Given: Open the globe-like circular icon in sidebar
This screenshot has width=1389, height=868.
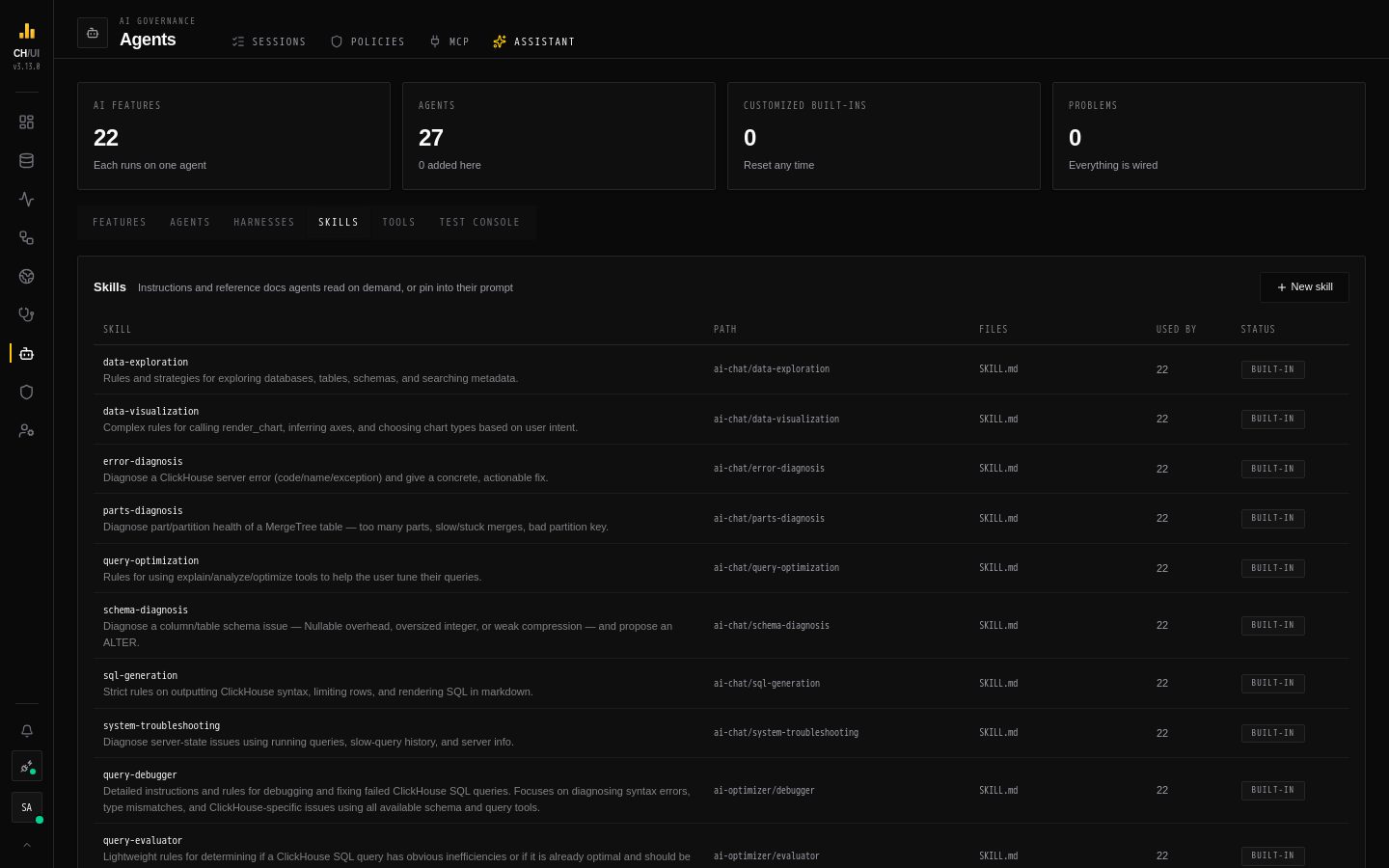Looking at the screenshot, I should click(26, 277).
